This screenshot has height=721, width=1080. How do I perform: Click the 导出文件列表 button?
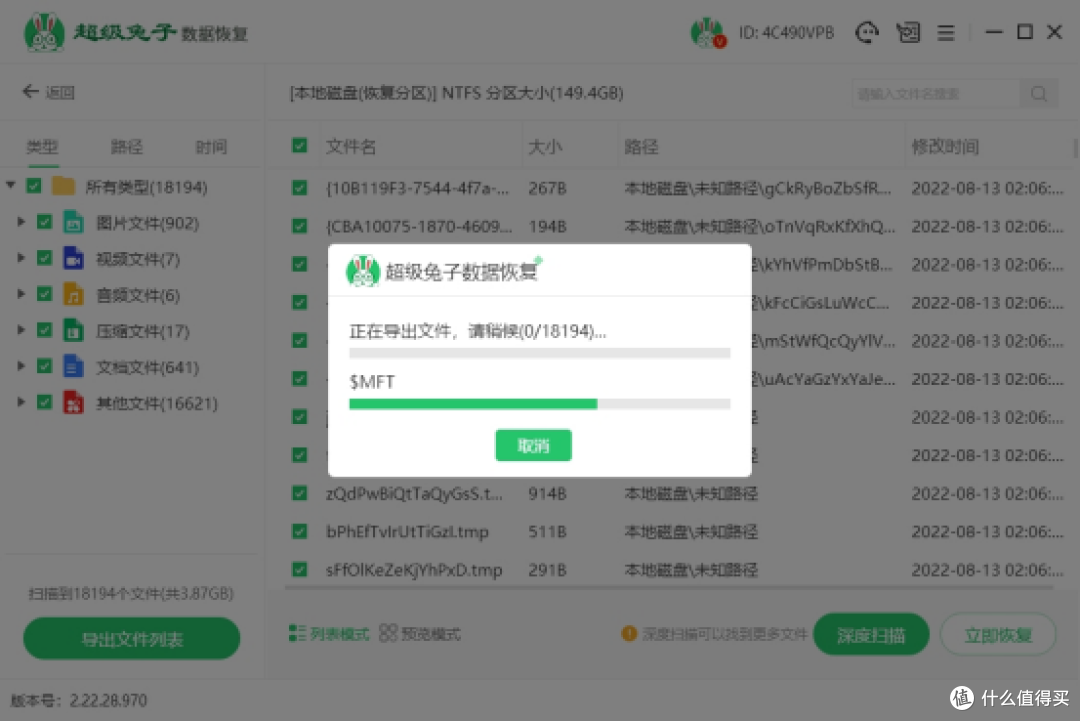(x=132, y=639)
